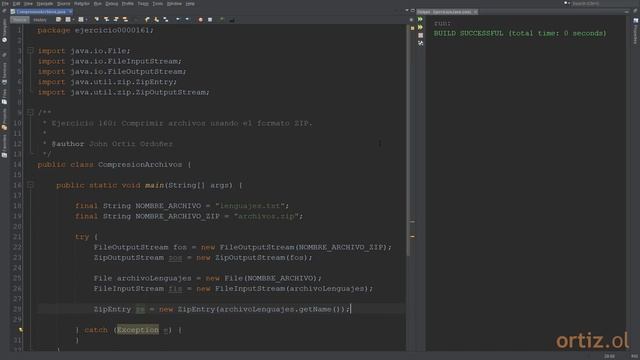Open the Source menu

63,4
